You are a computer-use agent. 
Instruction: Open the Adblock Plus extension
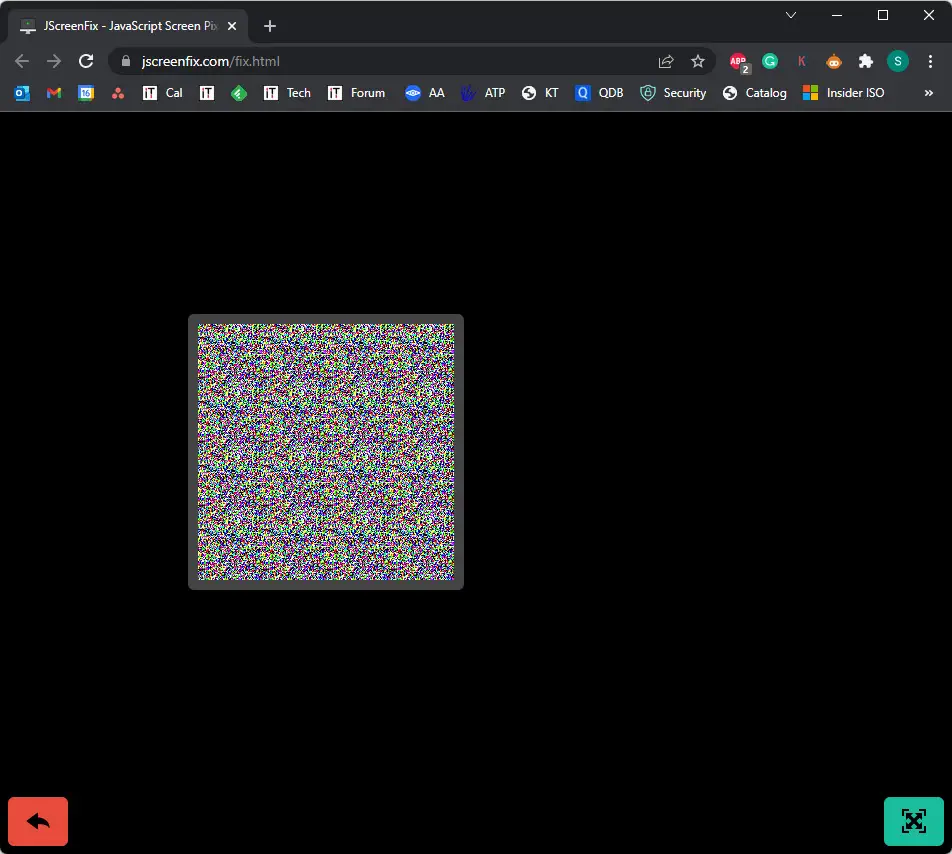[x=739, y=61]
